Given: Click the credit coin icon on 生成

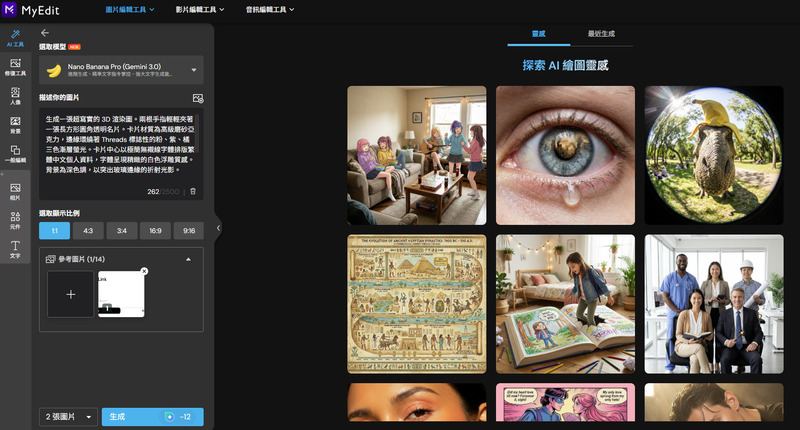Looking at the screenshot, I should [x=169, y=417].
